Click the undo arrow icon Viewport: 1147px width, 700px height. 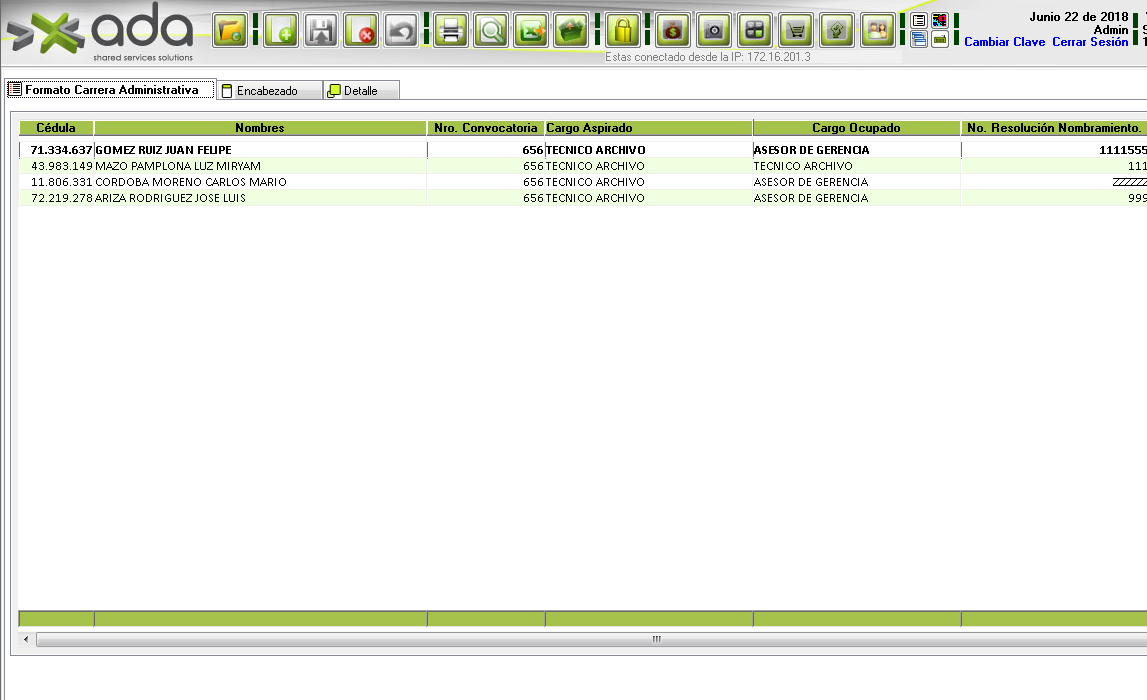[x=401, y=30]
